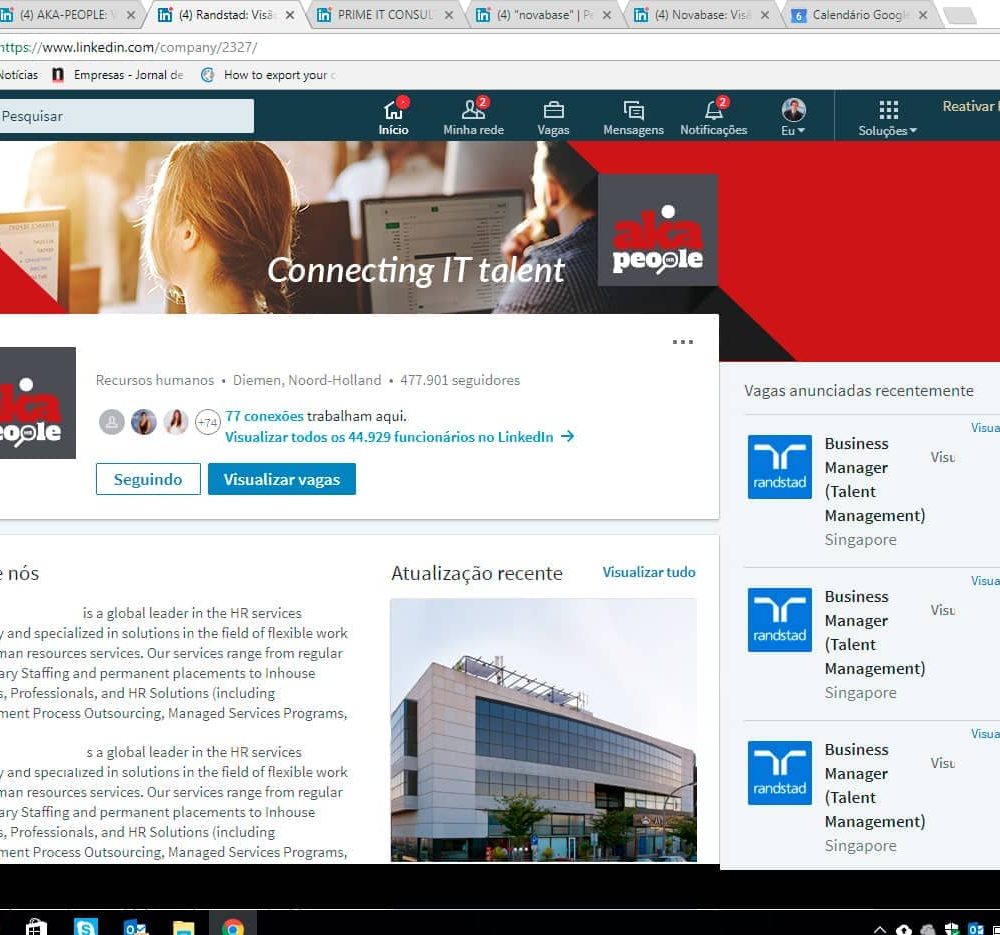
Task: Open the Eu profile menu
Action: 793,117
